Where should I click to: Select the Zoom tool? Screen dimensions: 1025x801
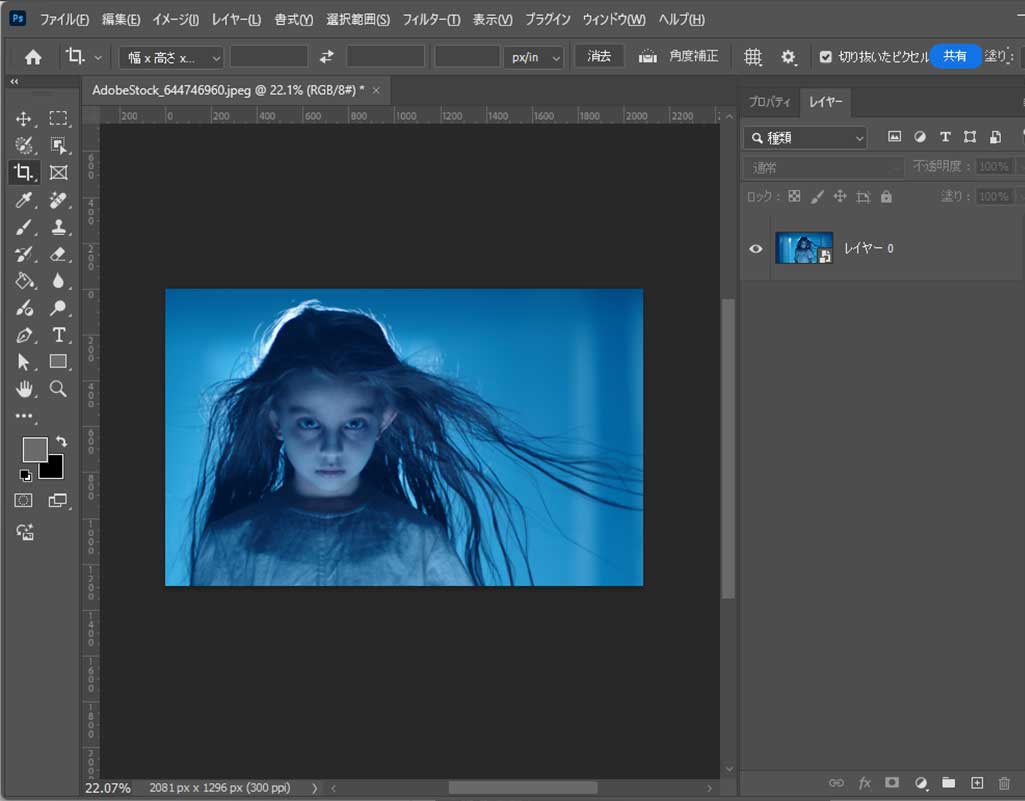pyautogui.click(x=58, y=389)
